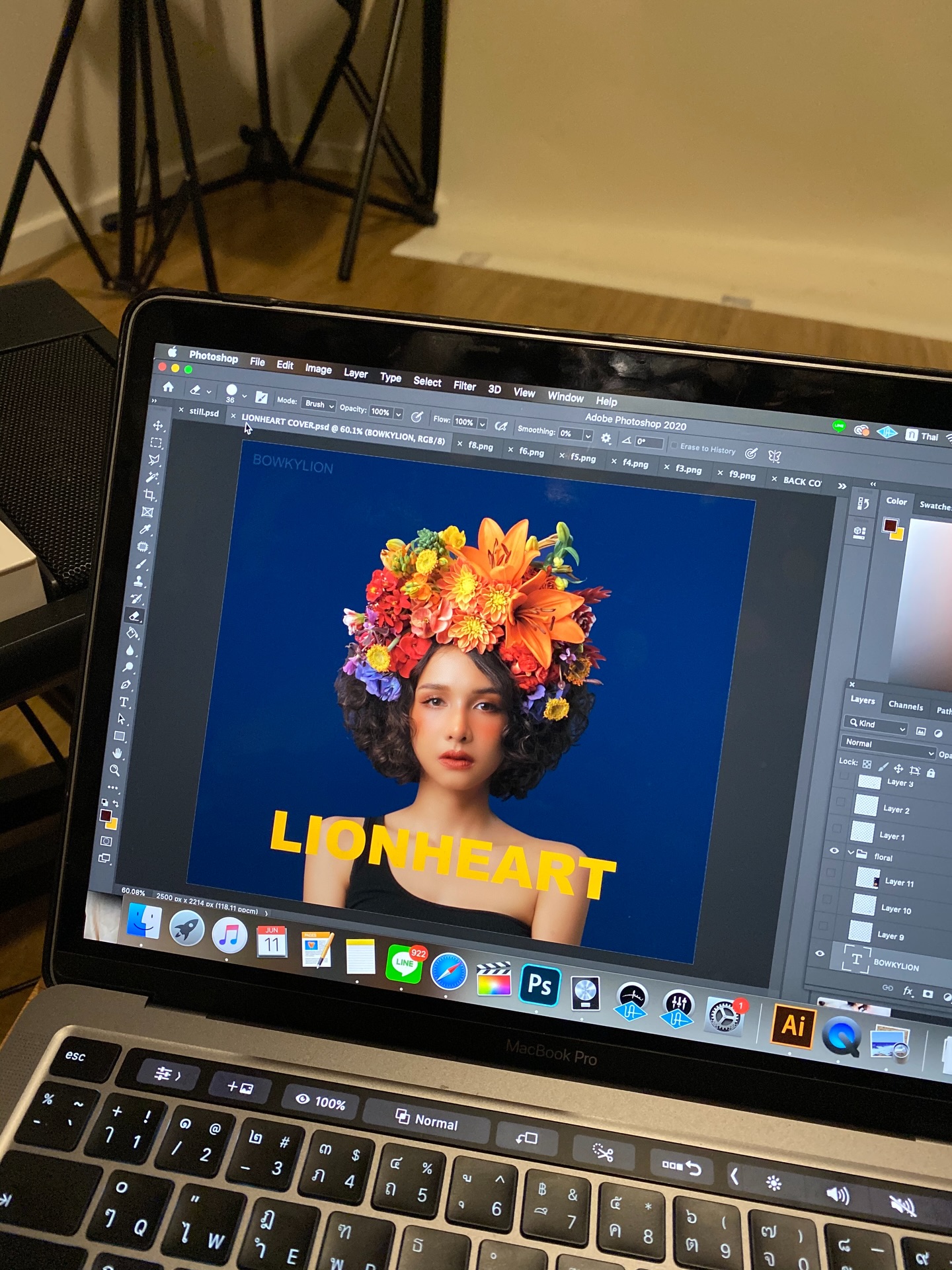Open the Filter menu

tap(464, 386)
